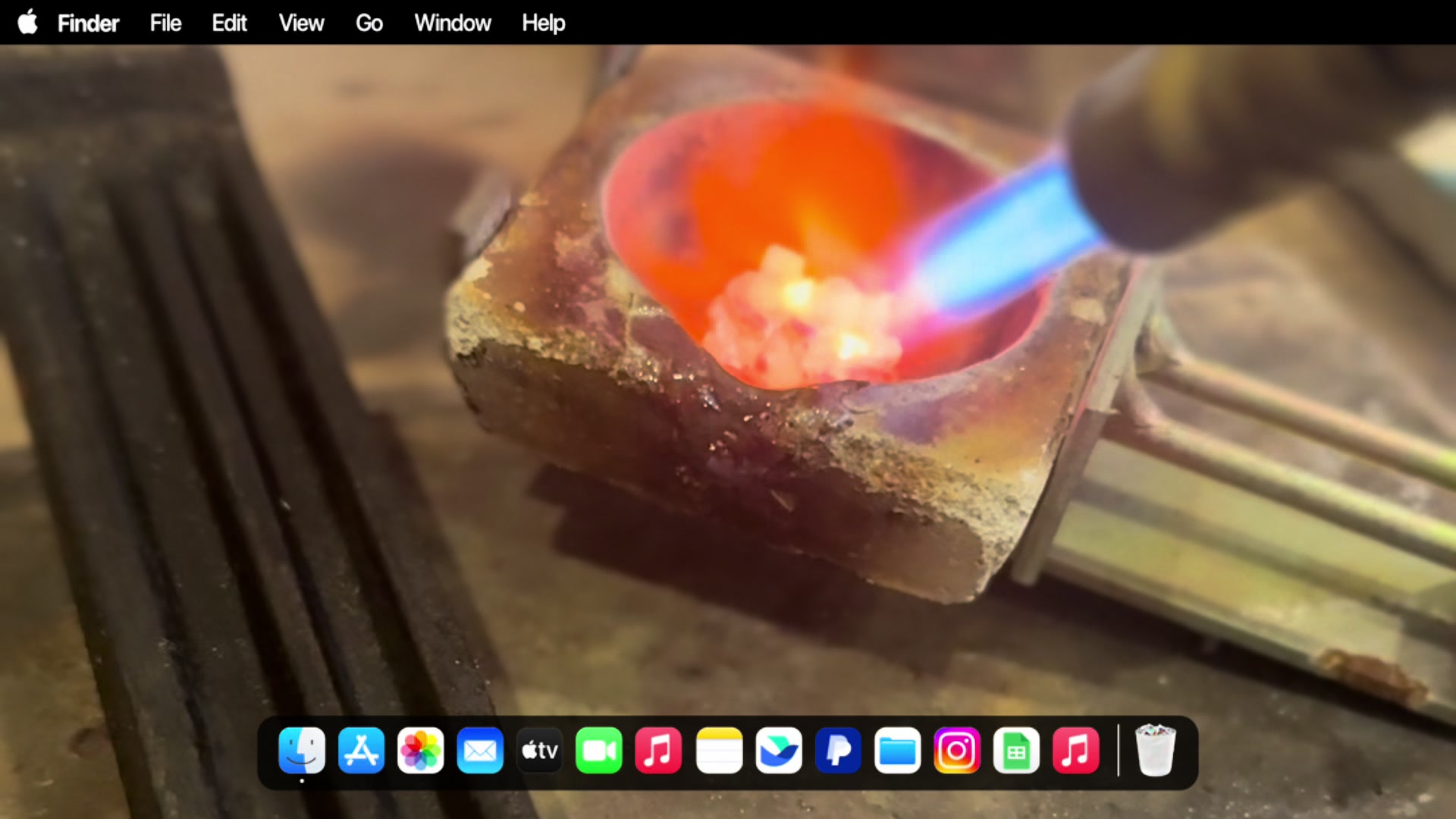Open the File menu
The height and width of the screenshot is (819, 1456).
coord(165,23)
